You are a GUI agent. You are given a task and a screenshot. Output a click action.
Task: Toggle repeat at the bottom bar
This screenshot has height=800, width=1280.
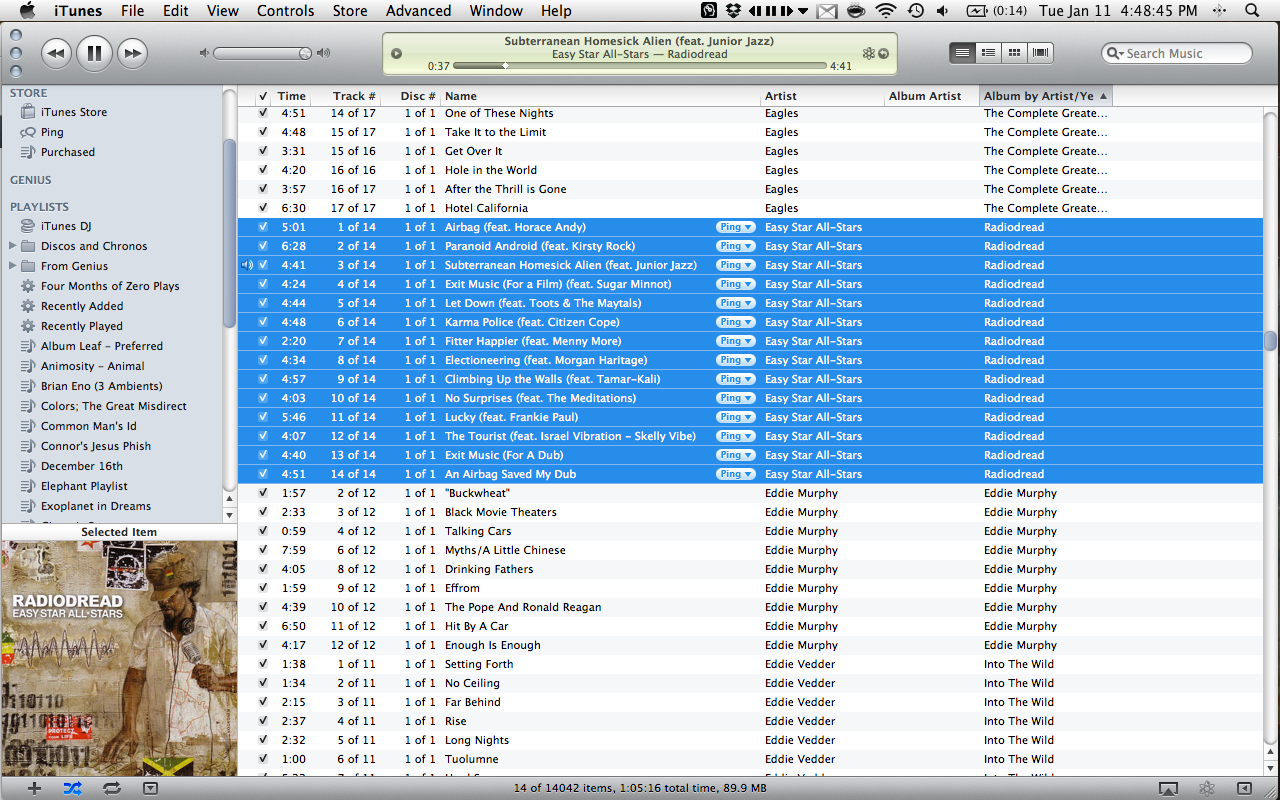tap(111, 788)
